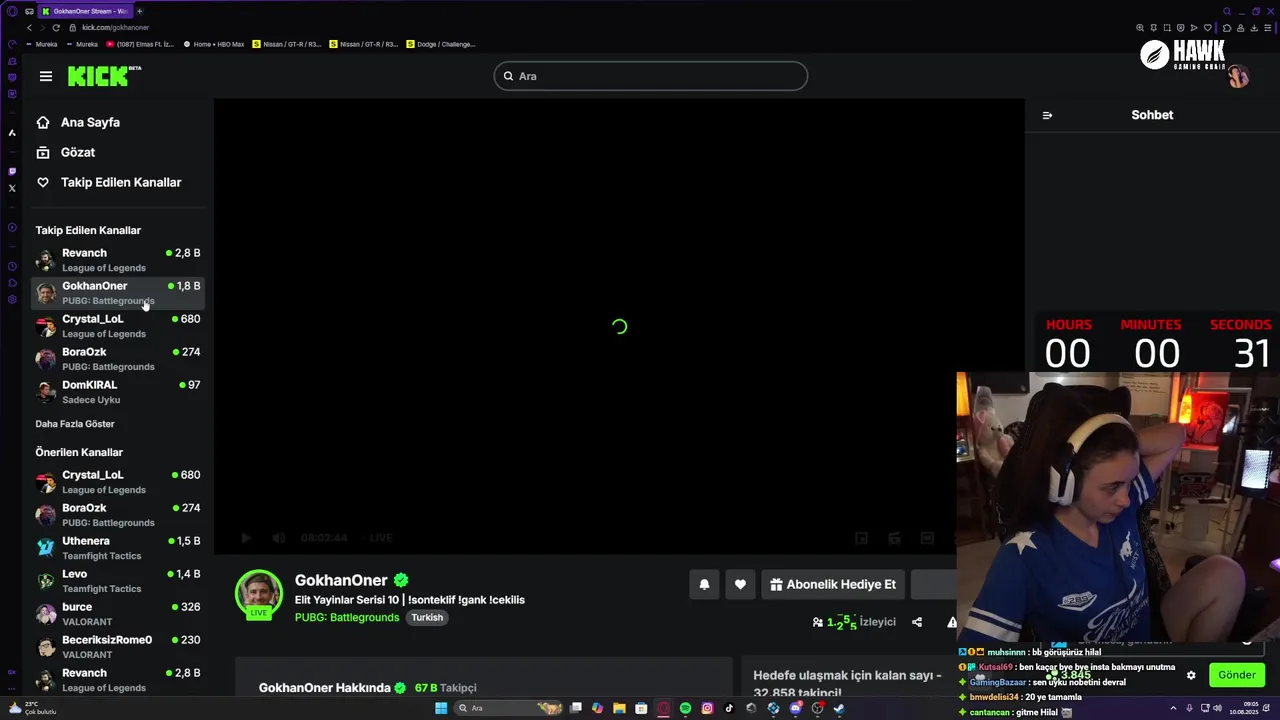Image resolution: width=1280 pixels, height=720 pixels.
Task: Open the Dodge / Challenge bookmark
Action: point(441,44)
